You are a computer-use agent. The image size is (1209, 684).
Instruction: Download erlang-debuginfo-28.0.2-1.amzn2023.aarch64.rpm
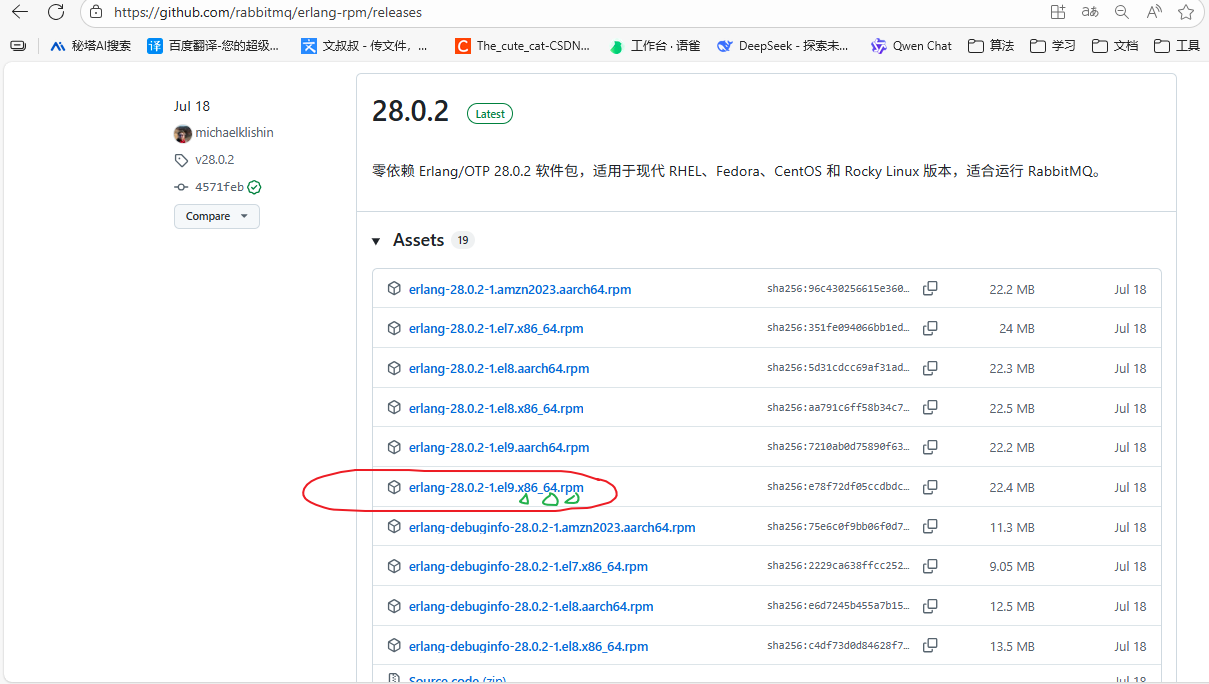coord(552,527)
